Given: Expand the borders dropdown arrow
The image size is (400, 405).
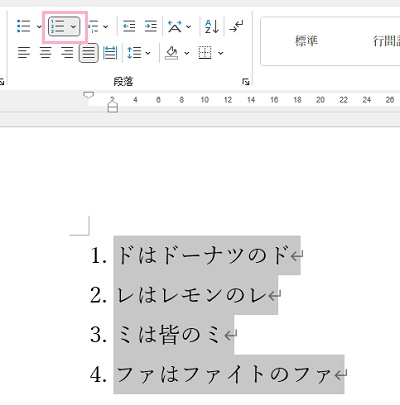Looking at the screenshot, I should [x=220, y=53].
